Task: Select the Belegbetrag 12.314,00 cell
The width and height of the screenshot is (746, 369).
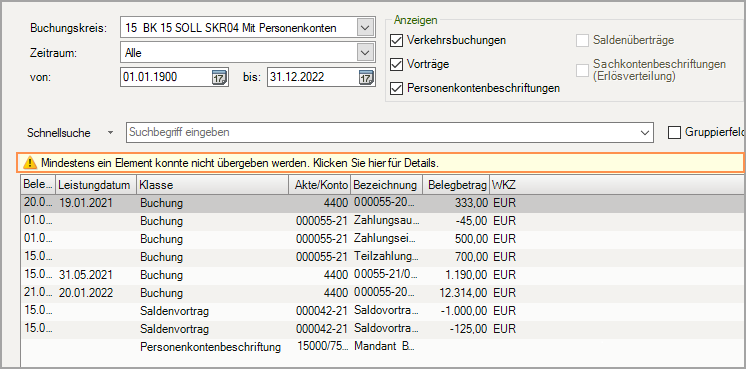Action: tap(456, 292)
